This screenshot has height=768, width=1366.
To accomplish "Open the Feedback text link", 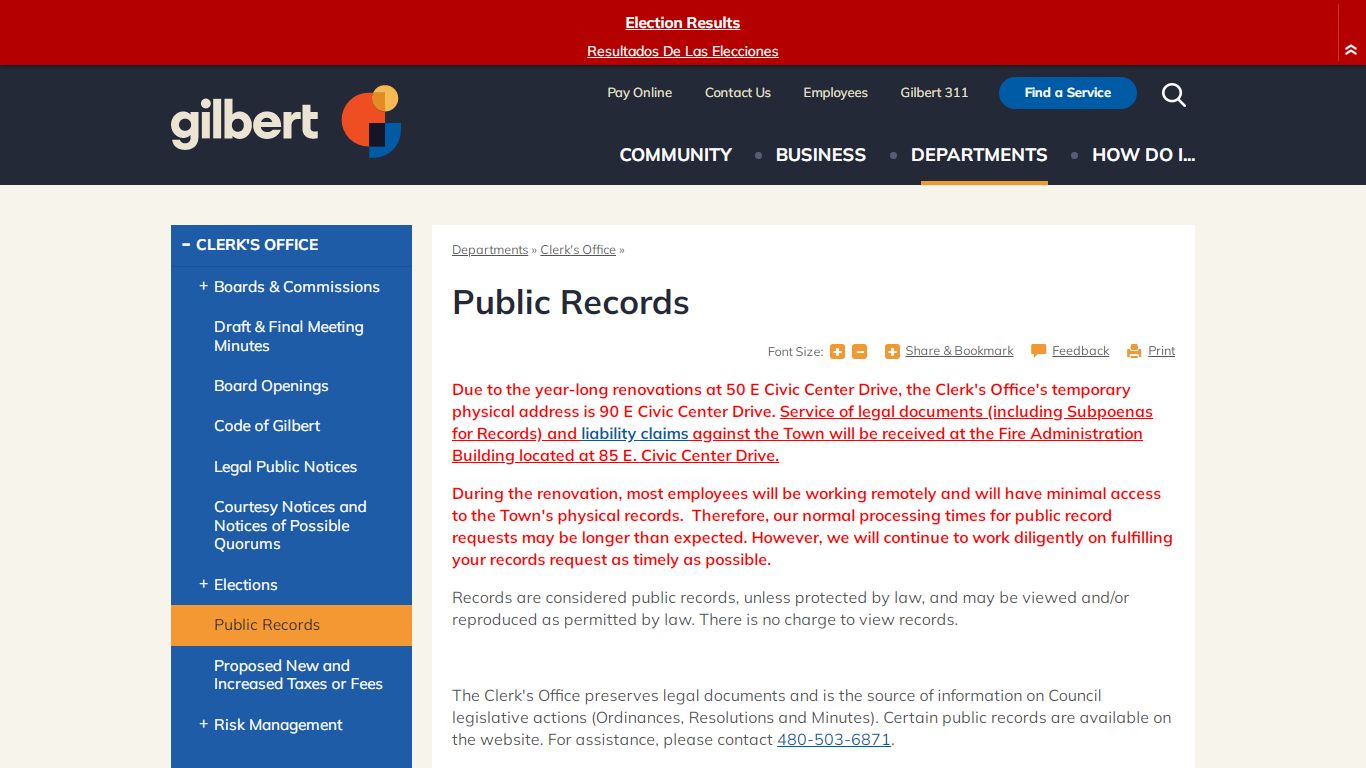I will tap(1081, 351).
